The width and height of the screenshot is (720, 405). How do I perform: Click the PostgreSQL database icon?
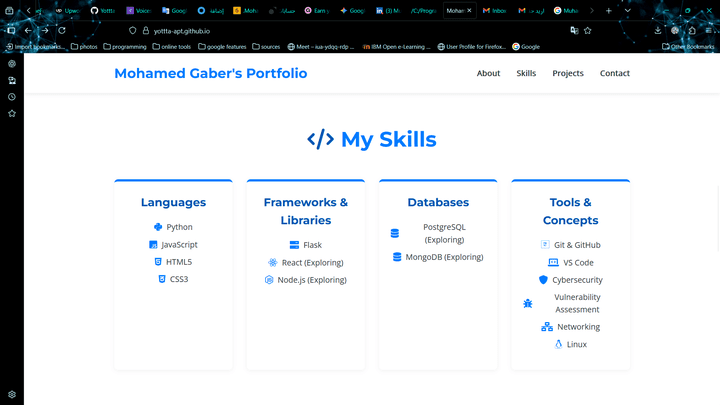[395, 233]
